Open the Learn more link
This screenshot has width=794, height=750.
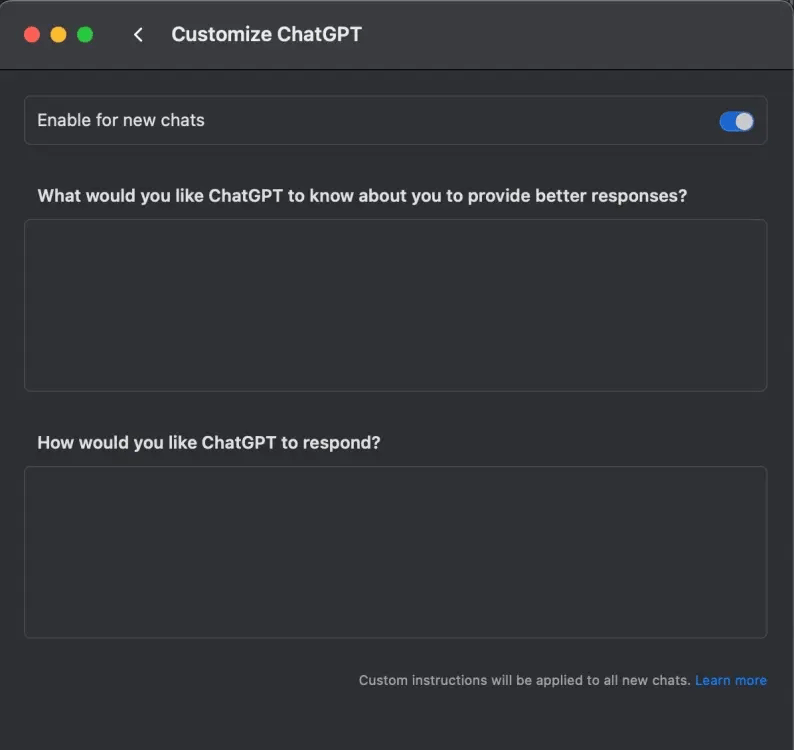[731, 680]
